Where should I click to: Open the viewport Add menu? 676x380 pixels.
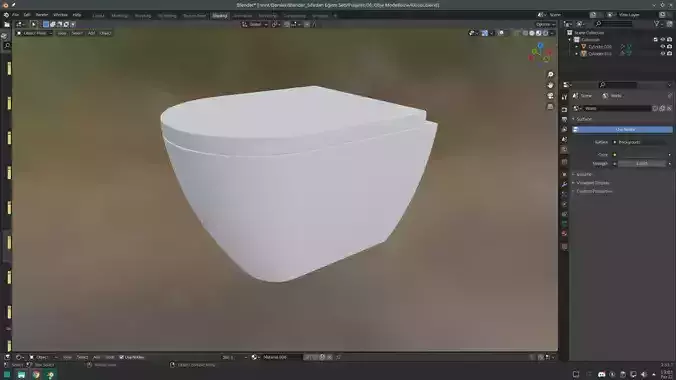[x=91, y=33]
